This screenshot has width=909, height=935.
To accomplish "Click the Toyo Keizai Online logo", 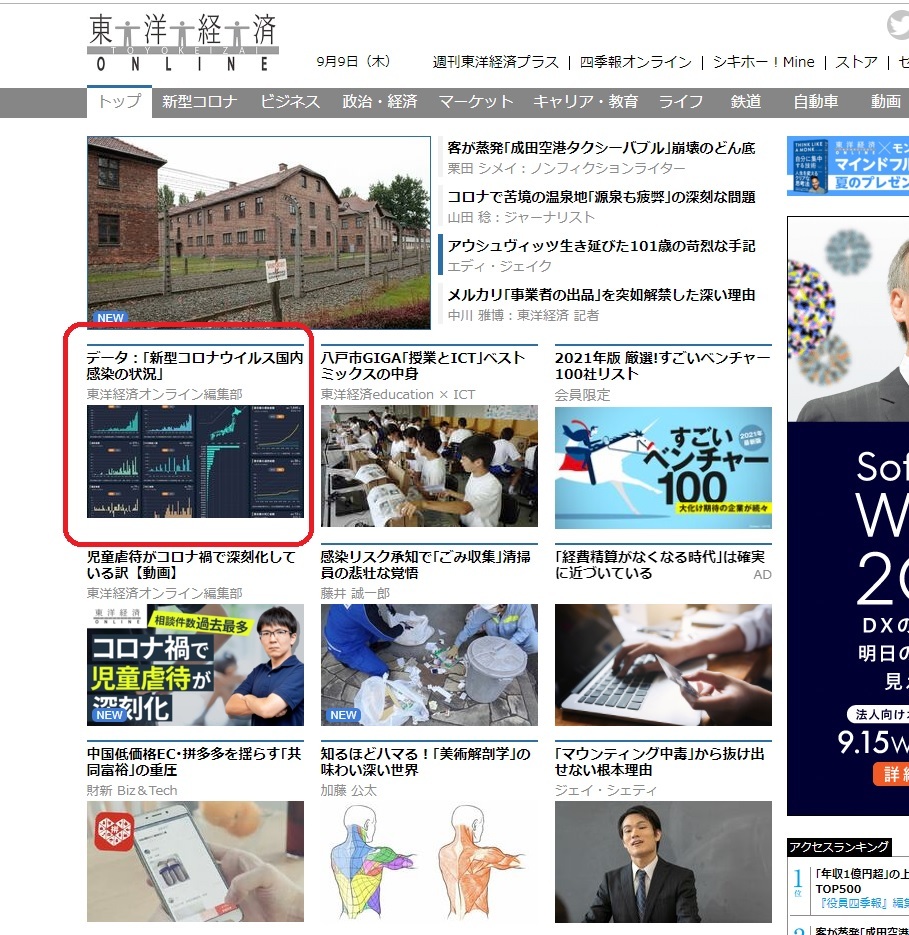I will tap(183, 43).
